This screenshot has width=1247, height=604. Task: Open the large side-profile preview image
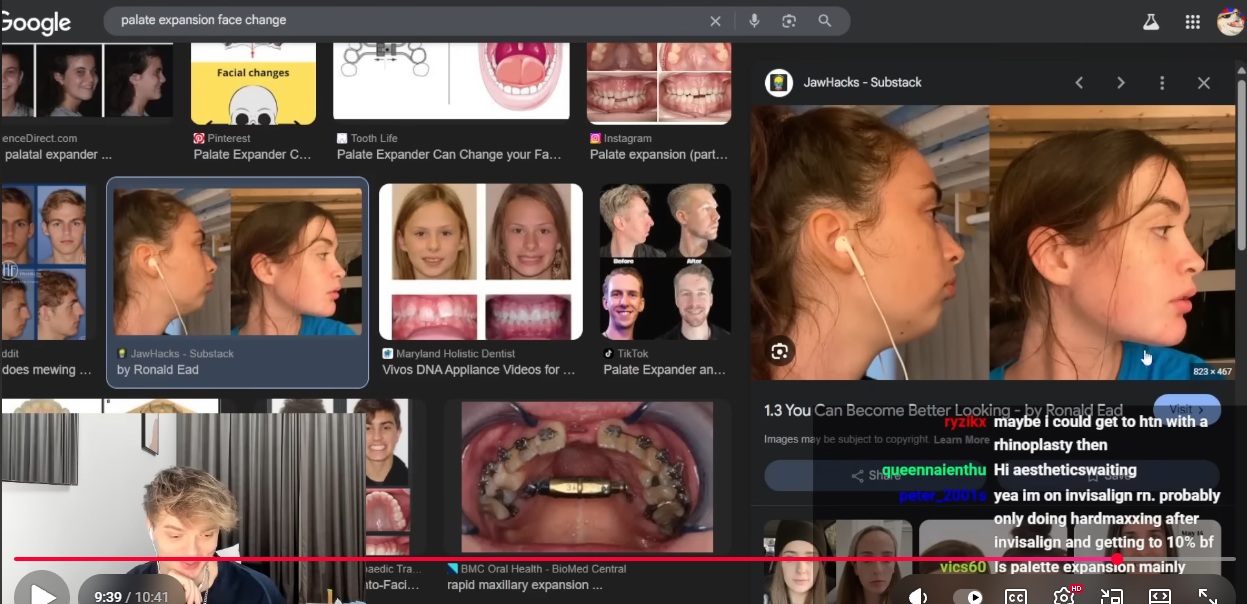click(x=993, y=243)
